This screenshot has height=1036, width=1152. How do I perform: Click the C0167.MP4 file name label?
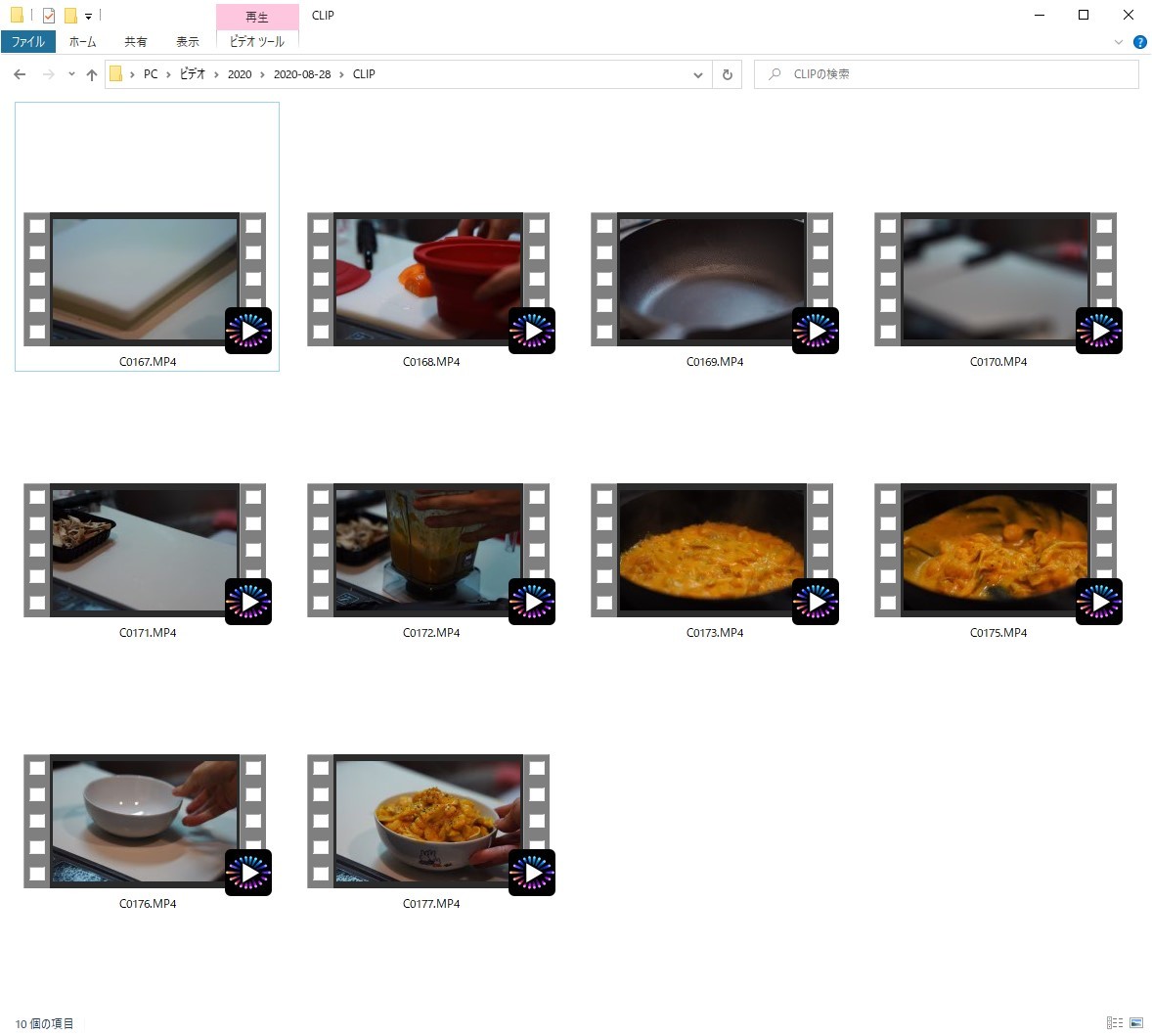tap(148, 362)
